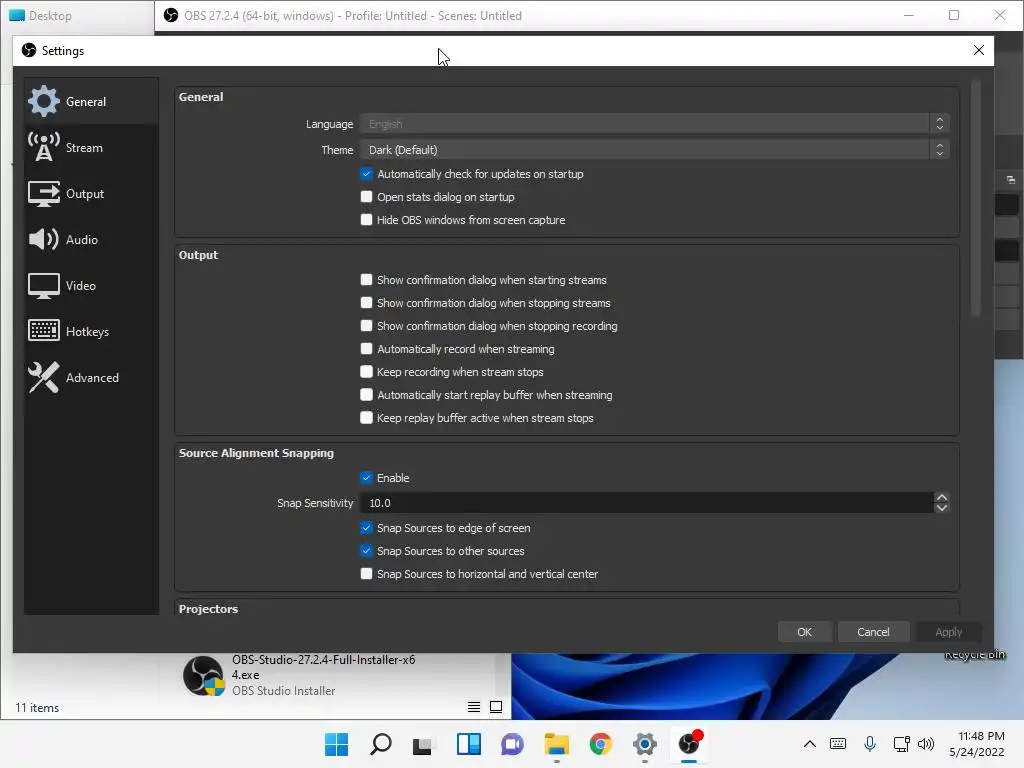Screen dimensions: 1024x768
Task: Check confirmation dialog when starting streams
Action: coord(366,280)
